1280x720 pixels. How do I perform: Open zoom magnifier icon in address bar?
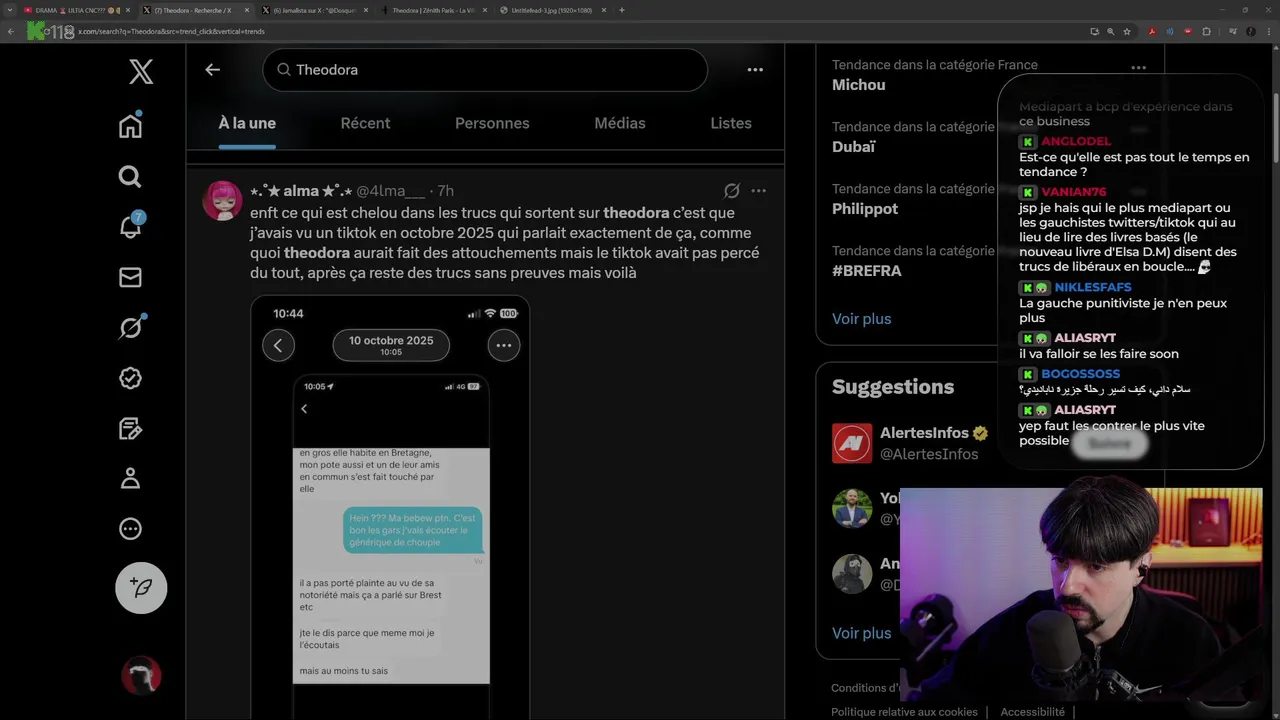1111,31
